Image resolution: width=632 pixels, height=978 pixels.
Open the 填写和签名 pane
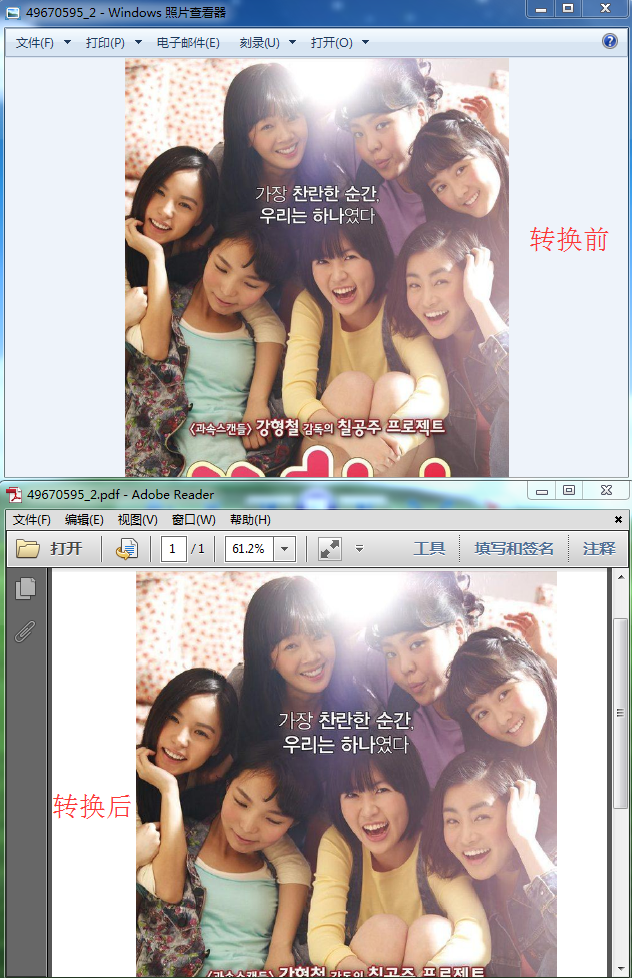514,549
